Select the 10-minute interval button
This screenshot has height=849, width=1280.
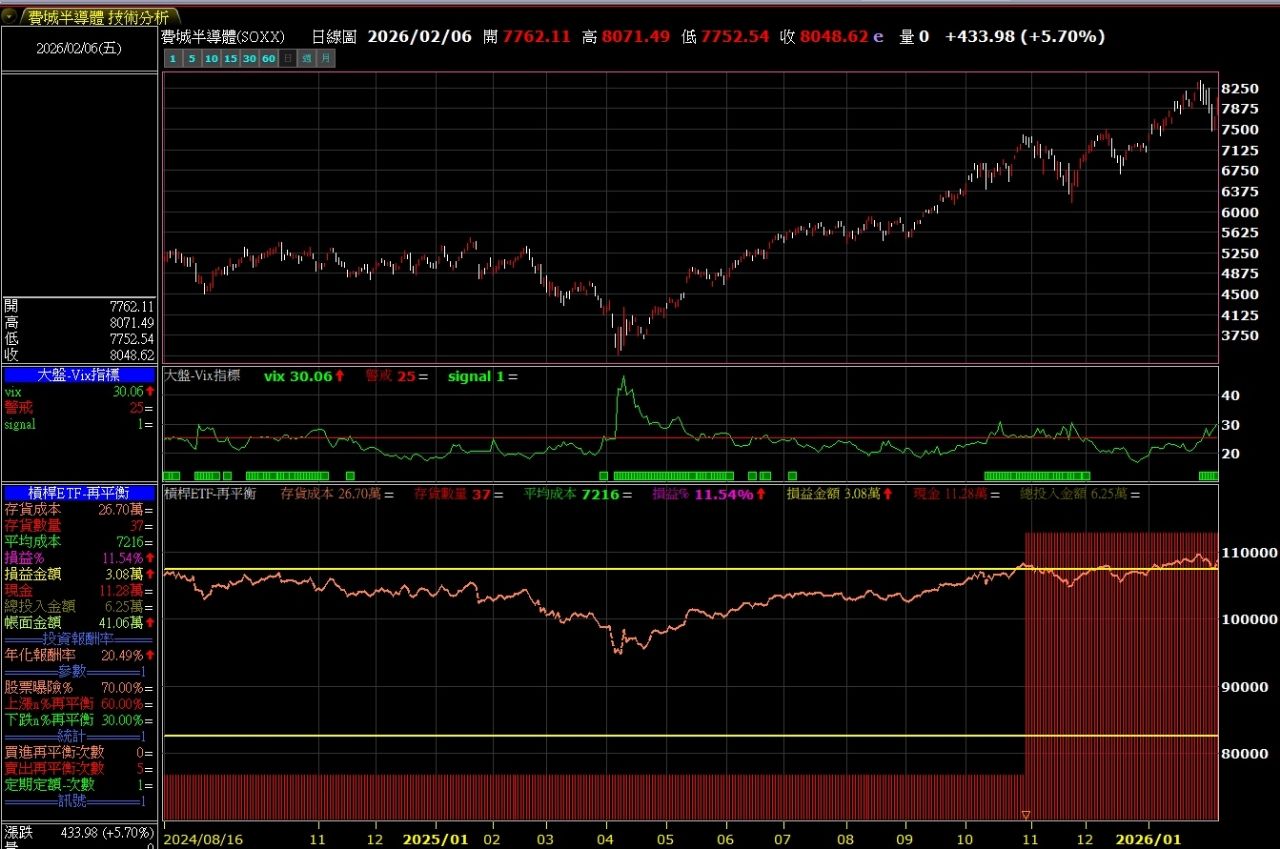click(x=210, y=59)
